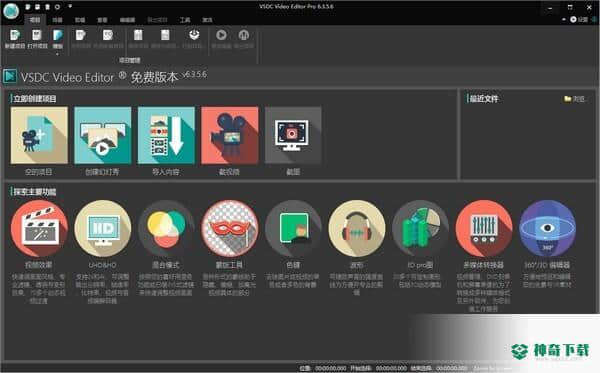
Task: Browse recent files via the folder 浏览 button
Action: coord(574,99)
